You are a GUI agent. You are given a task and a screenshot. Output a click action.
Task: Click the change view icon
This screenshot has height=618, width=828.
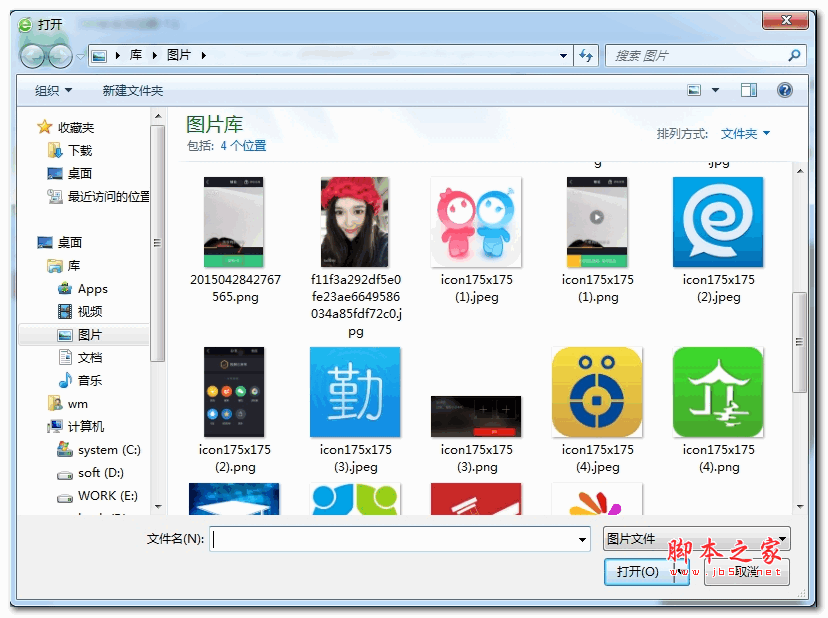pyautogui.click(x=694, y=90)
